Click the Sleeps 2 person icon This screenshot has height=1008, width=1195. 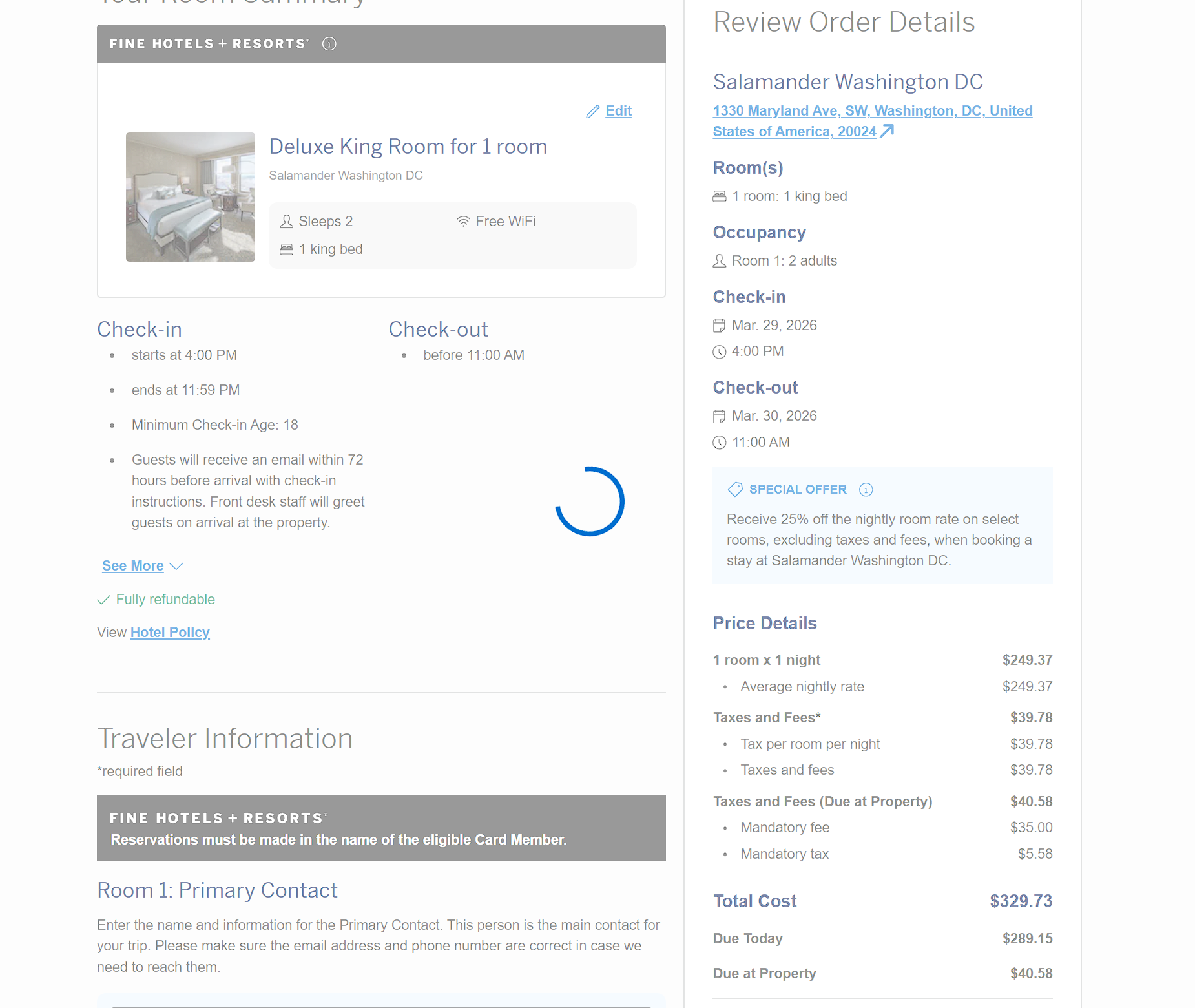(x=286, y=222)
